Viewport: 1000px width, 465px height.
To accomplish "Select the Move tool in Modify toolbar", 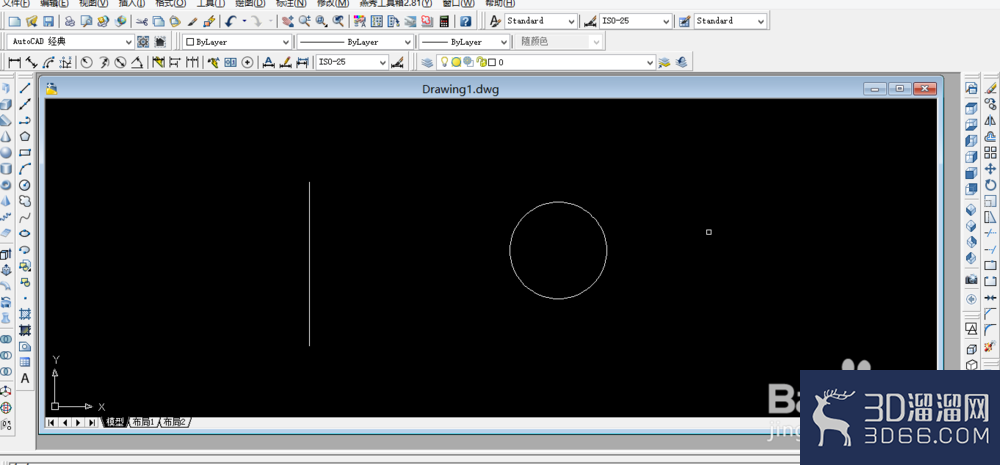I will coord(990,168).
